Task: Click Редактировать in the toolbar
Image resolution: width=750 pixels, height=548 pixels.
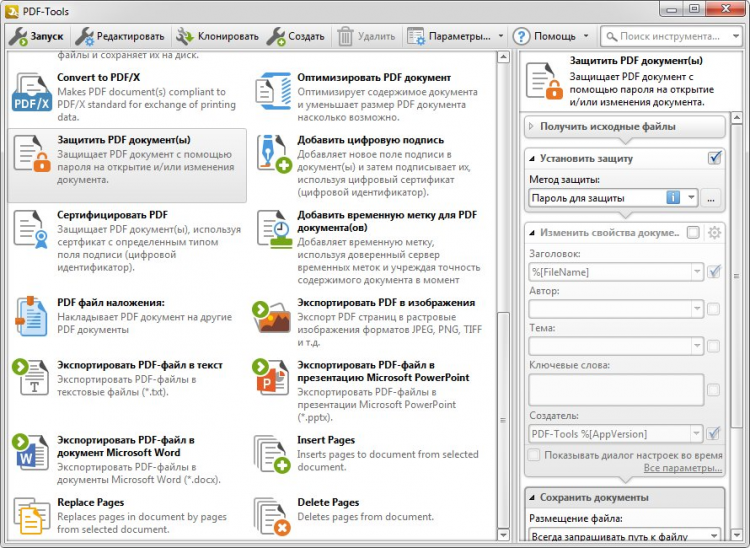Action: click(120, 36)
